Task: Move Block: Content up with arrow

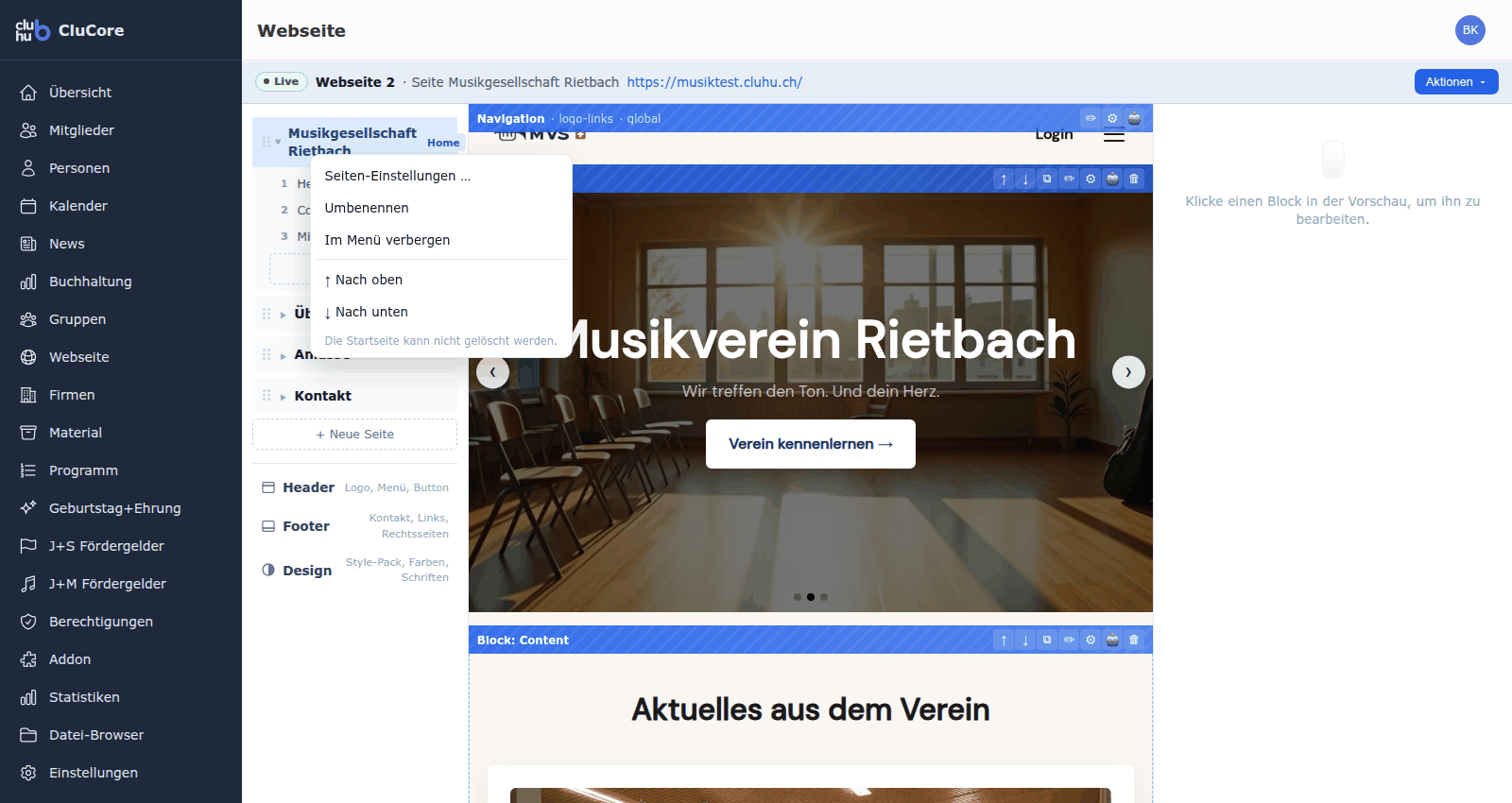Action: (x=1004, y=640)
